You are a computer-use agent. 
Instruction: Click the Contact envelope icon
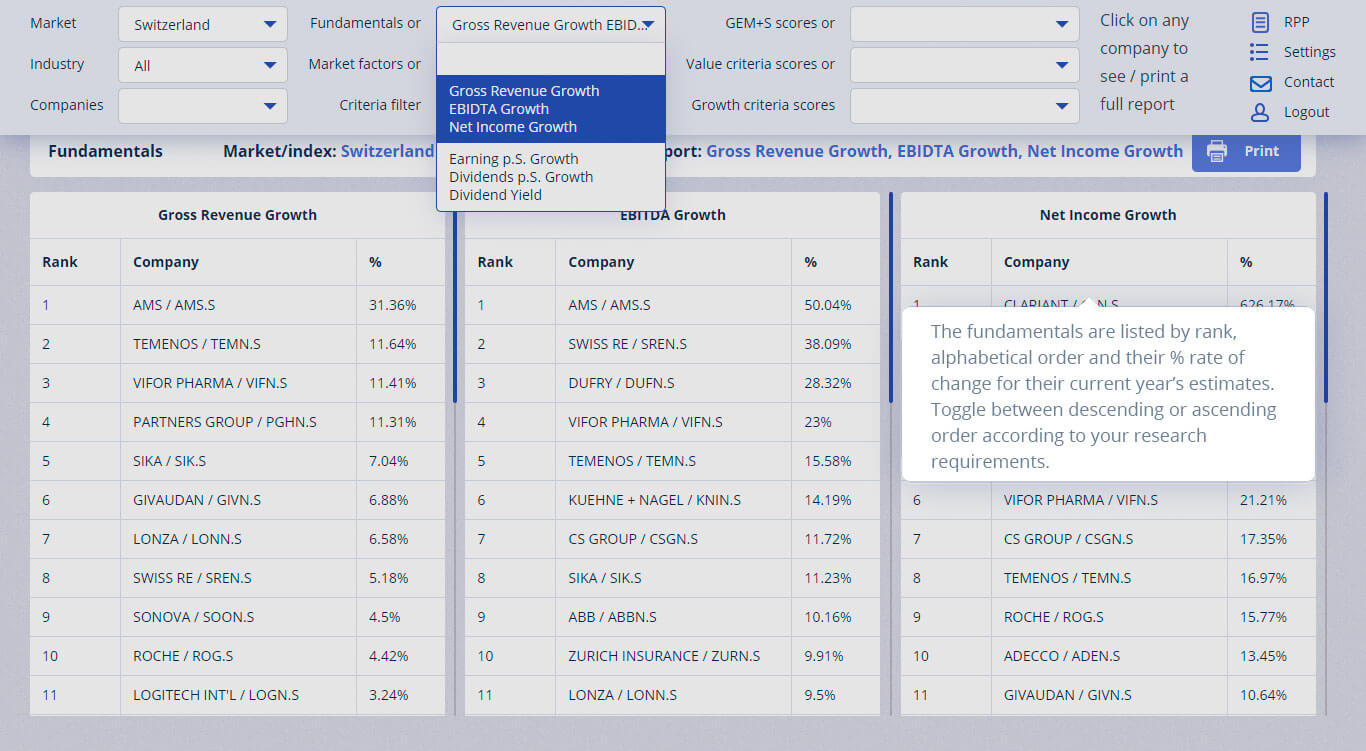[1260, 83]
